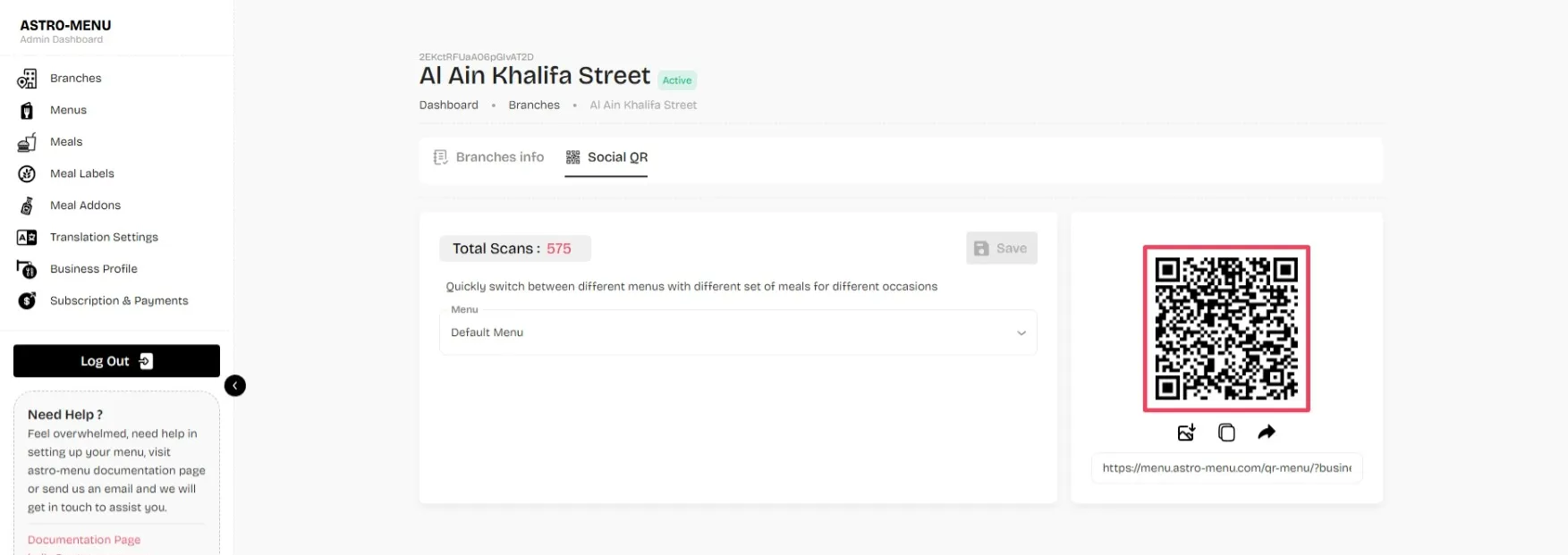Click the Business Profile icon

27,269
